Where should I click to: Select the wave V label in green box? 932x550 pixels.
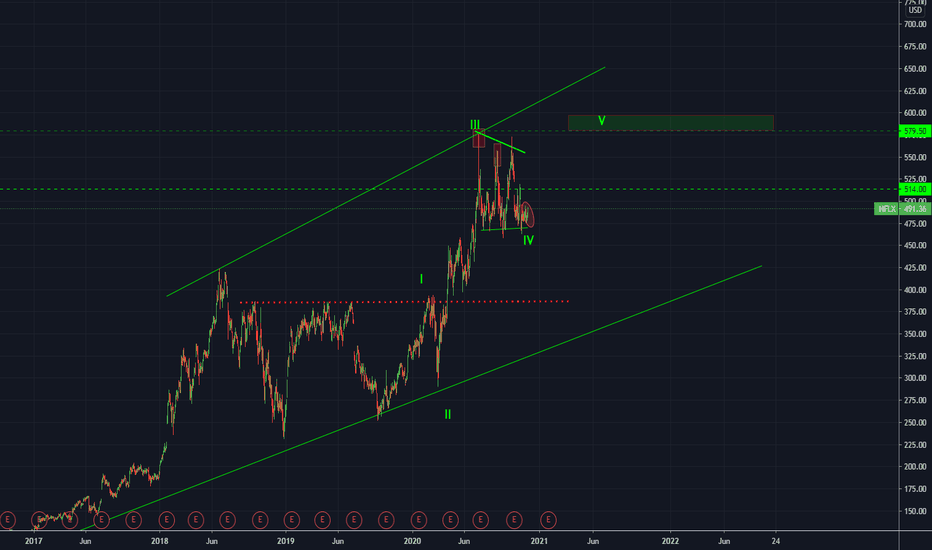602,121
